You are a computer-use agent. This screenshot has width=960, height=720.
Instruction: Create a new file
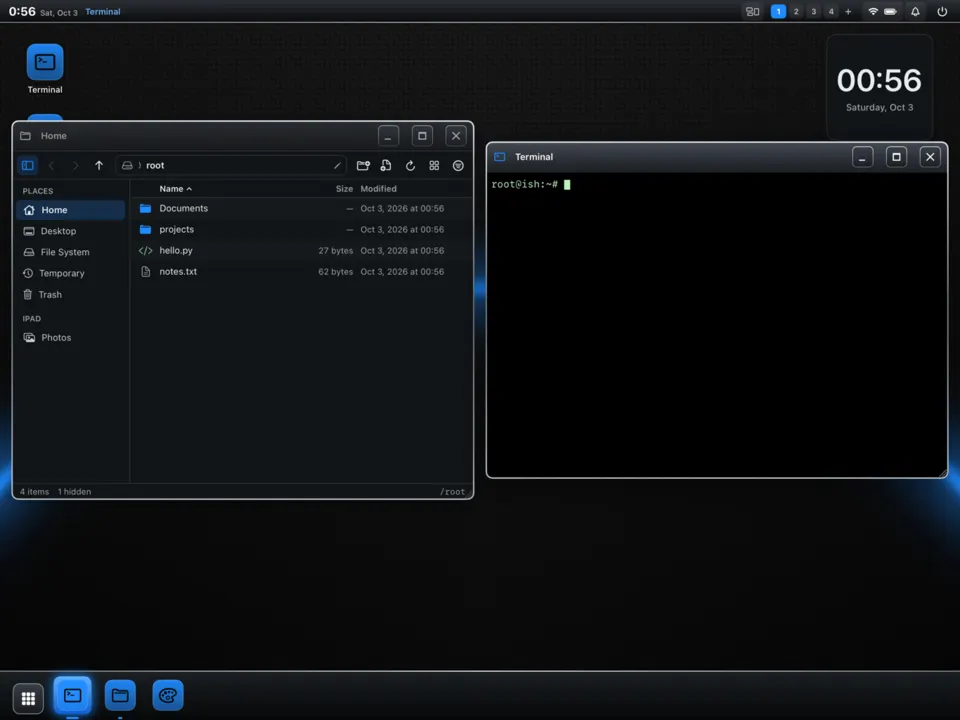(386, 165)
